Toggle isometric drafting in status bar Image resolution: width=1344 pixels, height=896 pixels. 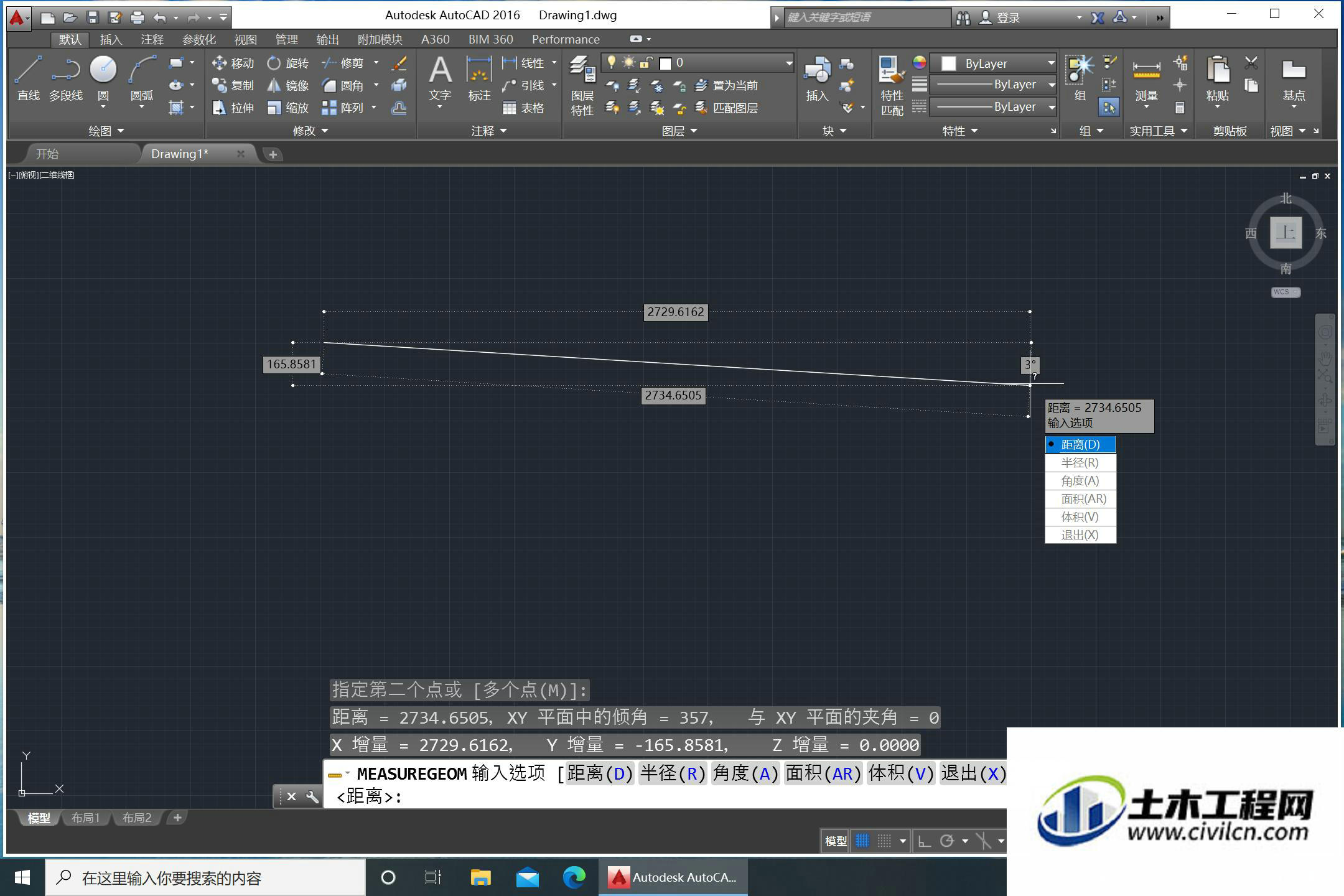coord(983,841)
